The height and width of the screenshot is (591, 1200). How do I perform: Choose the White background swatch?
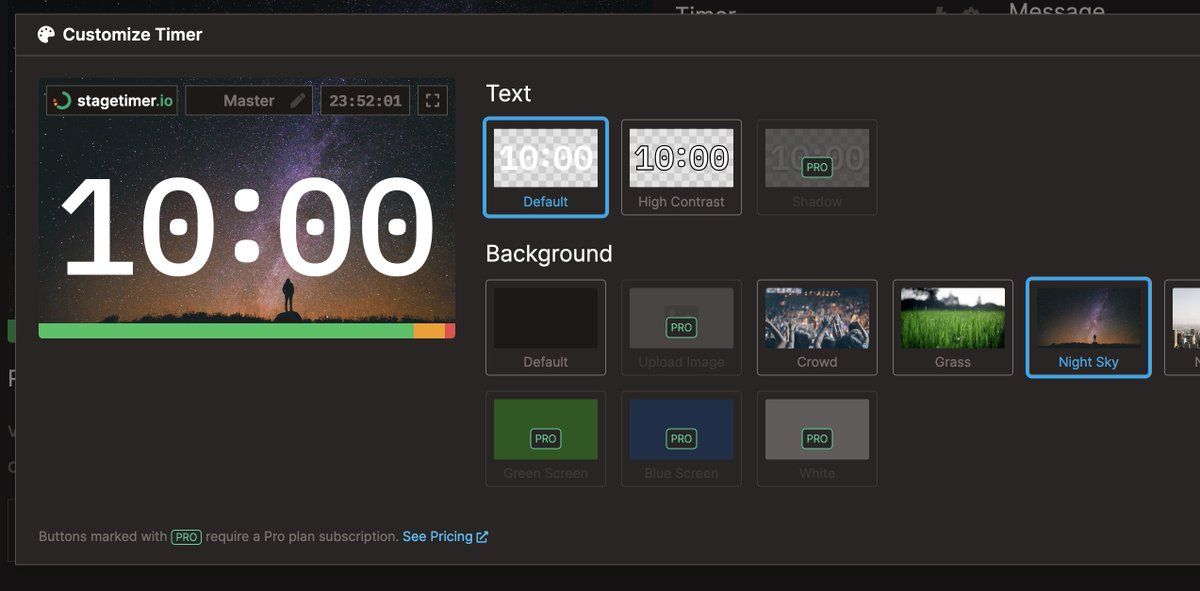click(817, 438)
